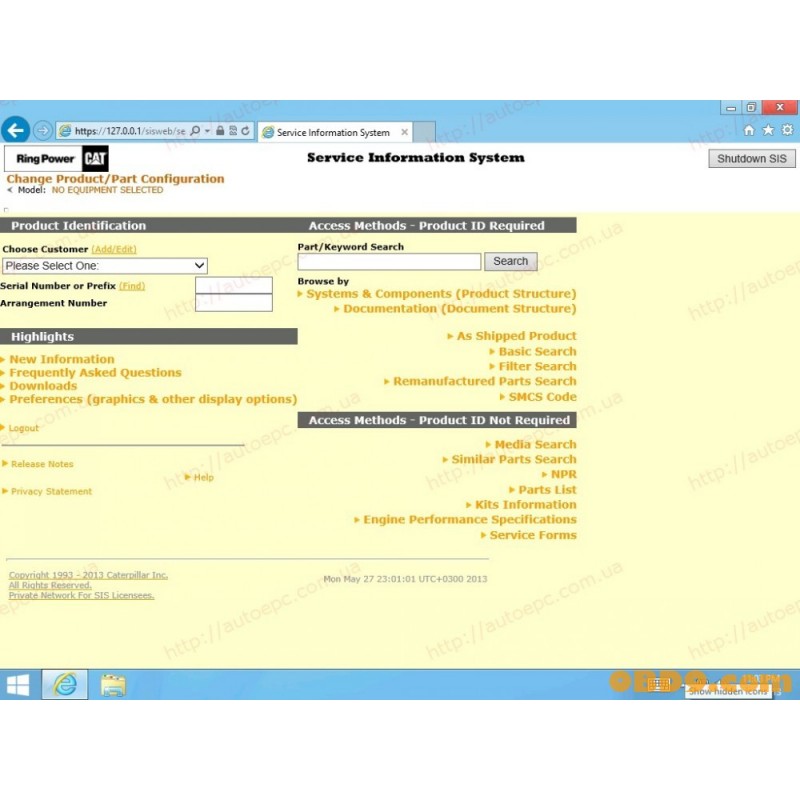Toggle the compatibility view icon in the address bar
This screenshot has height=800, width=800.
[233, 131]
